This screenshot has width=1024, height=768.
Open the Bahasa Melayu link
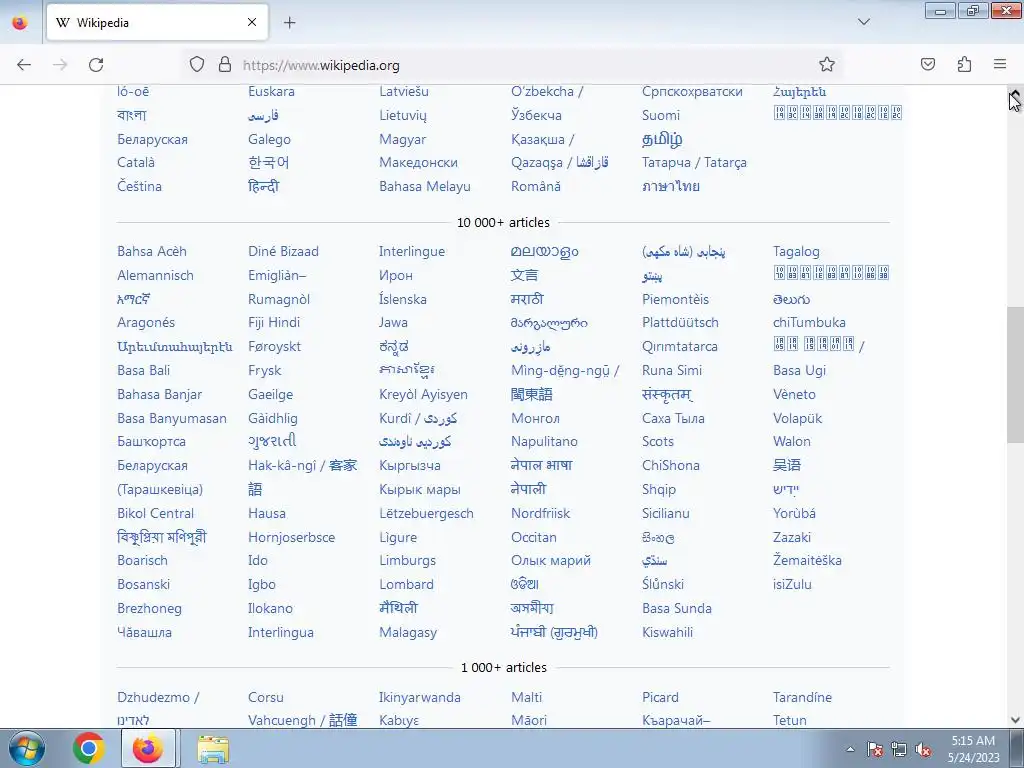tap(424, 186)
